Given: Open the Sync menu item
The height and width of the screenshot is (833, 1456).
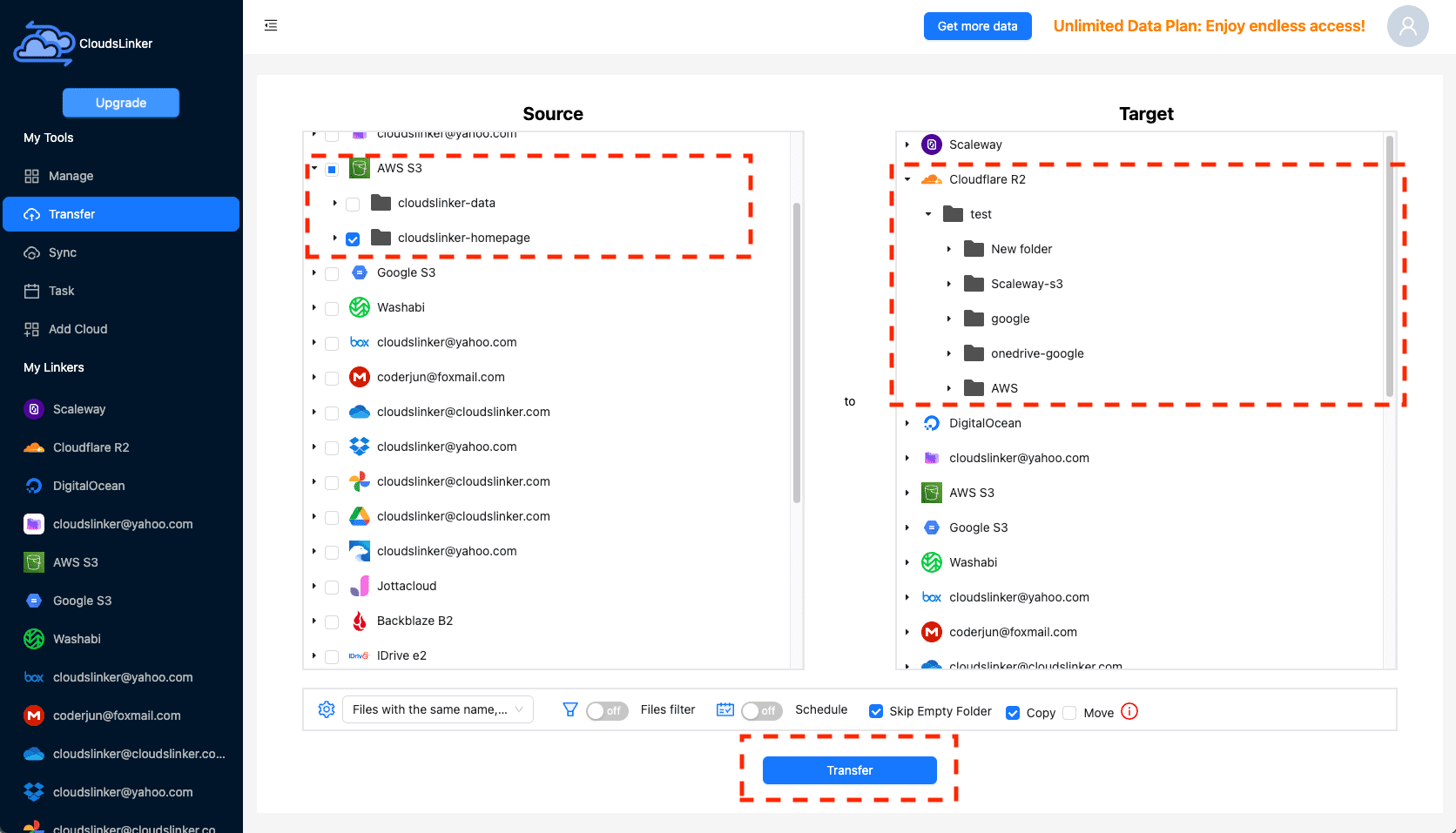Looking at the screenshot, I should click(x=121, y=252).
